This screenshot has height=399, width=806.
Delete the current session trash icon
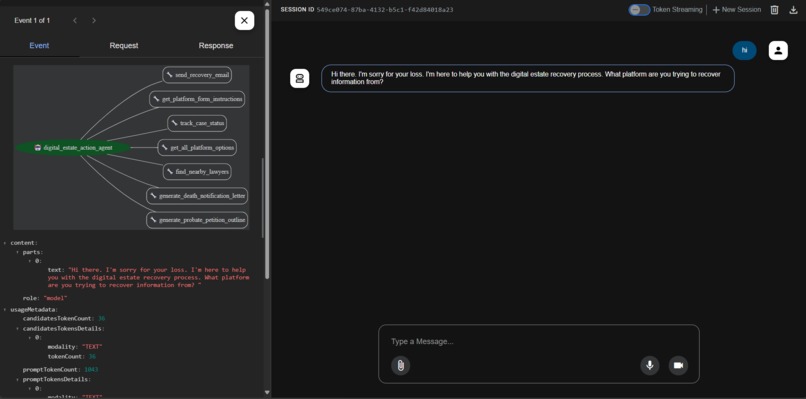coord(774,10)
